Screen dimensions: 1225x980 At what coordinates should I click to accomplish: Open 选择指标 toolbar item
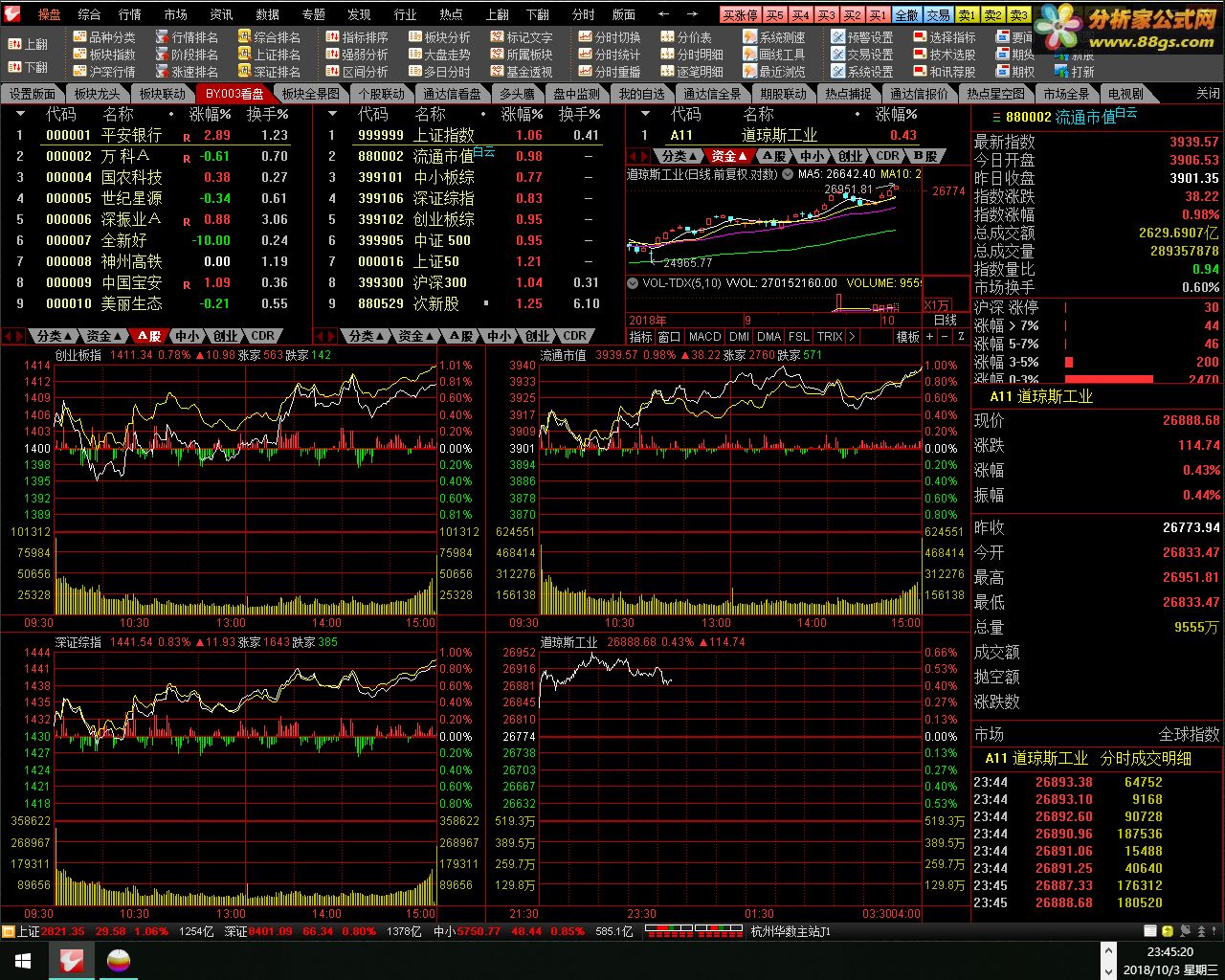click(x=945, y=37)
